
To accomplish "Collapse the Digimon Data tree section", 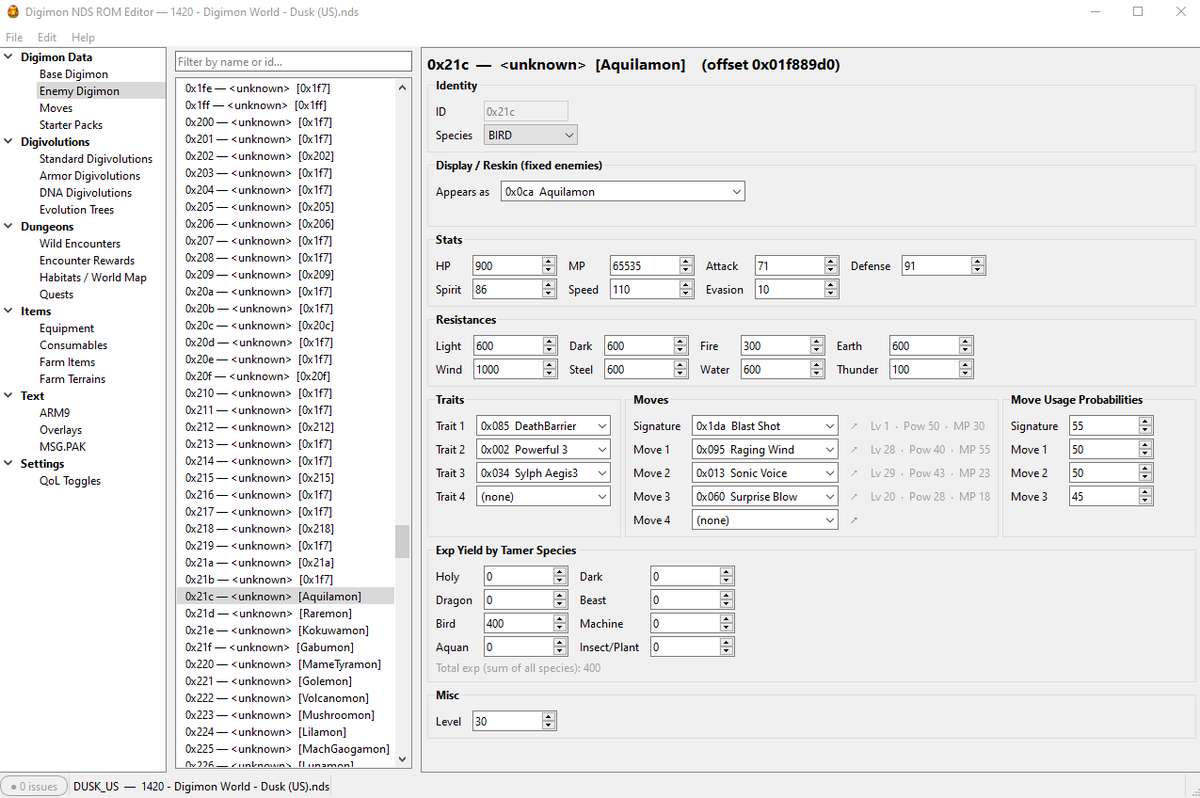I will pyautogui.click(x=9, y=57).
